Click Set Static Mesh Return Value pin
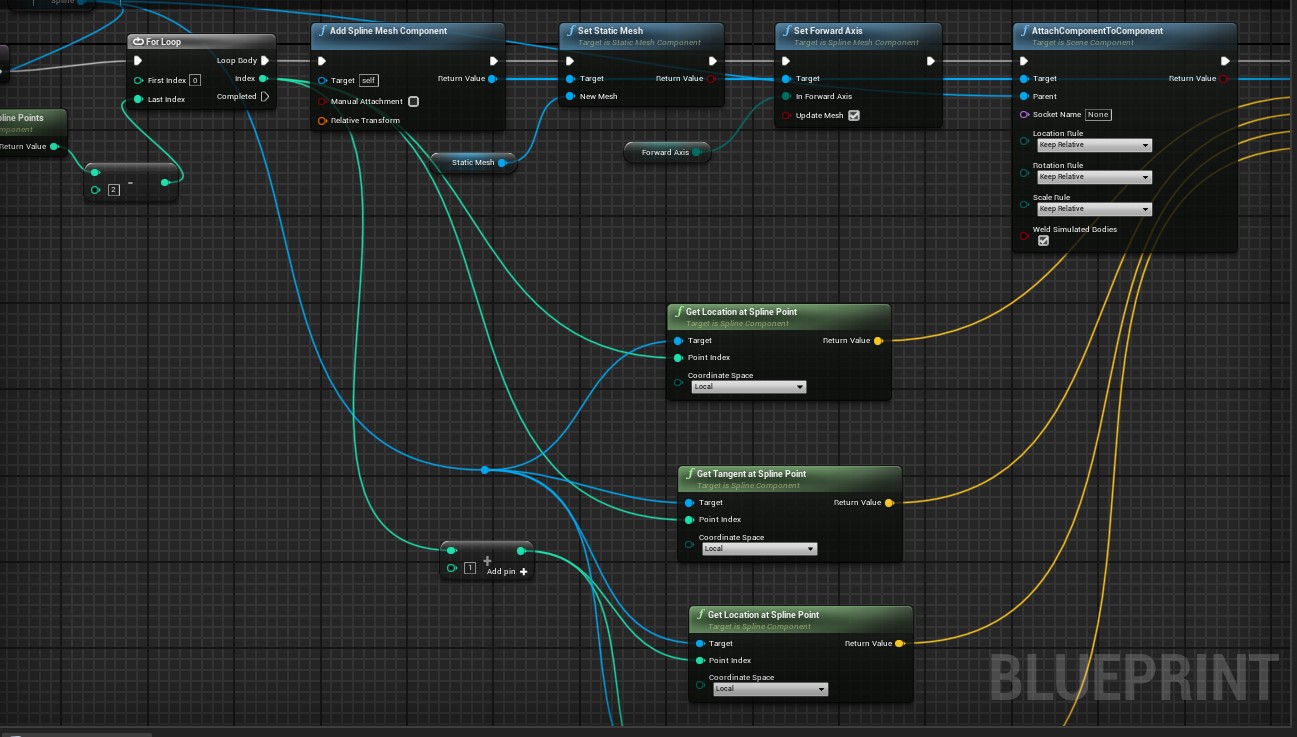The height and width of the screenshot is (737, 1297). (712, 79)
